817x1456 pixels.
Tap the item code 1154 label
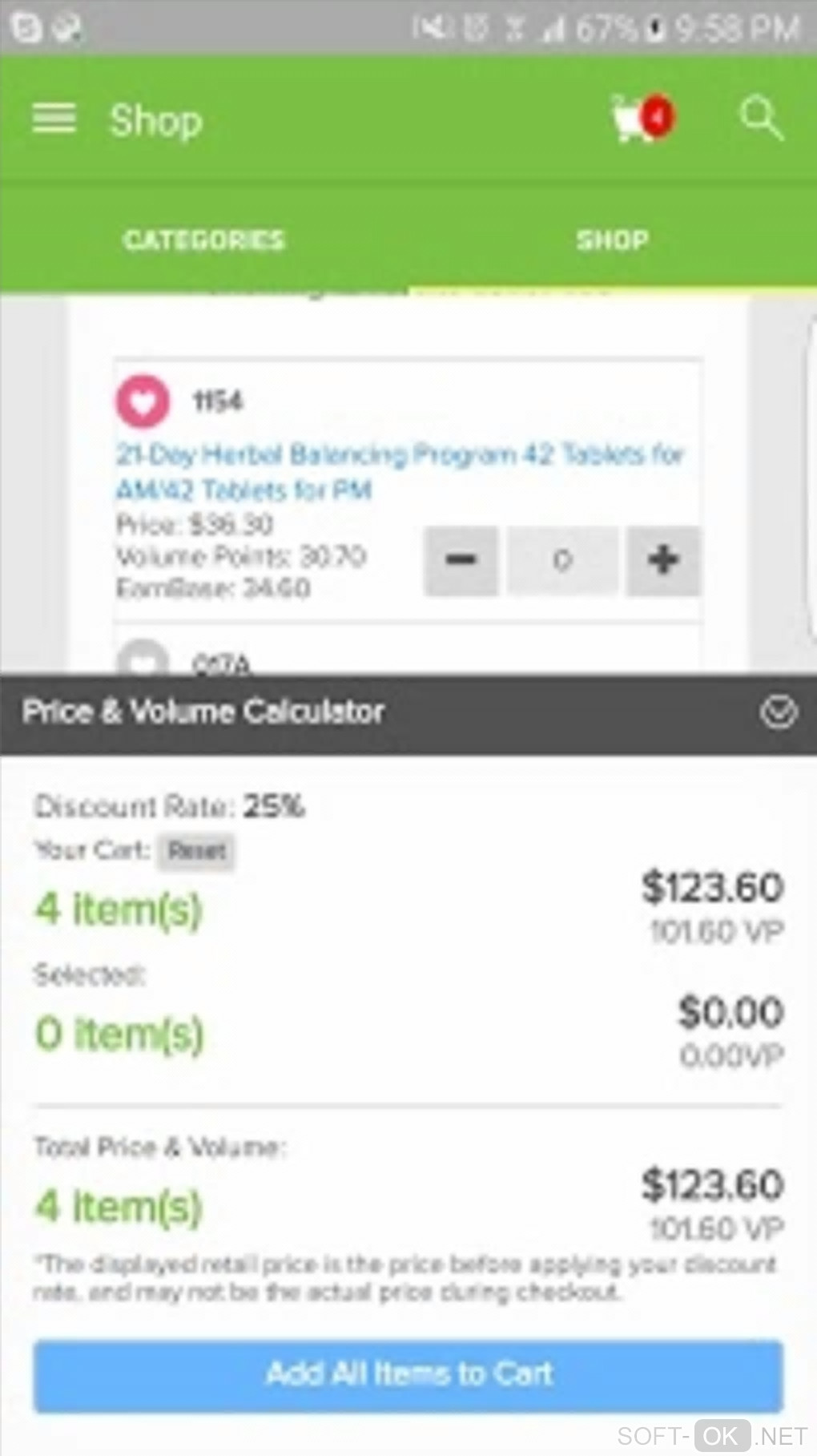218,401
